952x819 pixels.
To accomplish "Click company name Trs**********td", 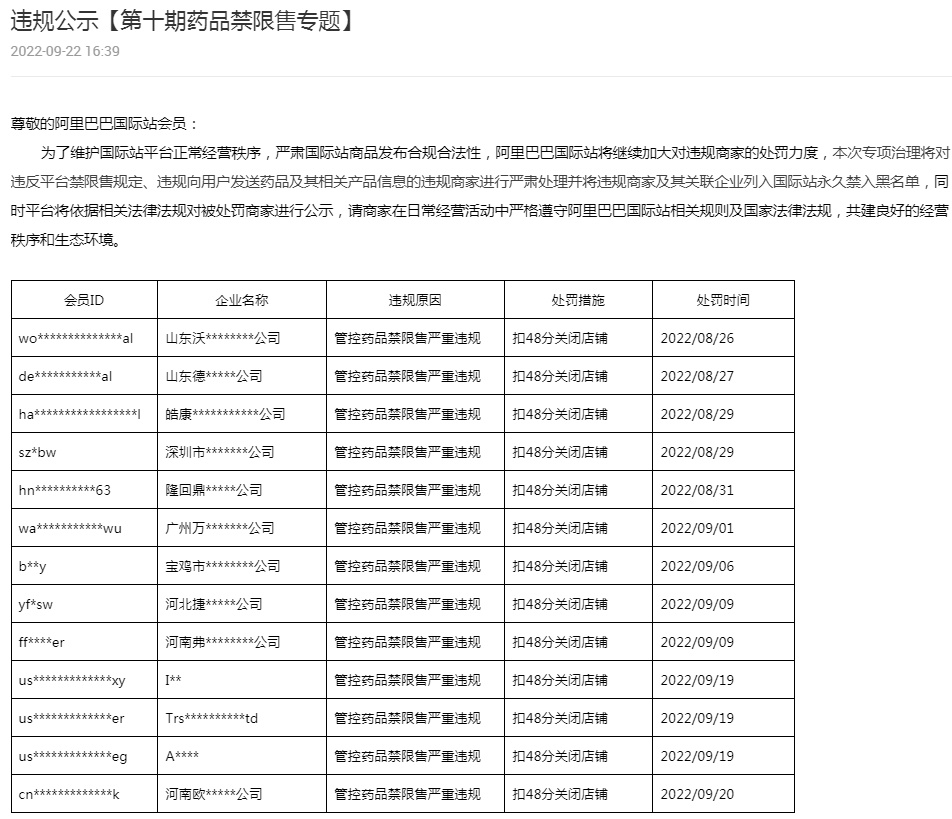I will [x=211, y=718].
